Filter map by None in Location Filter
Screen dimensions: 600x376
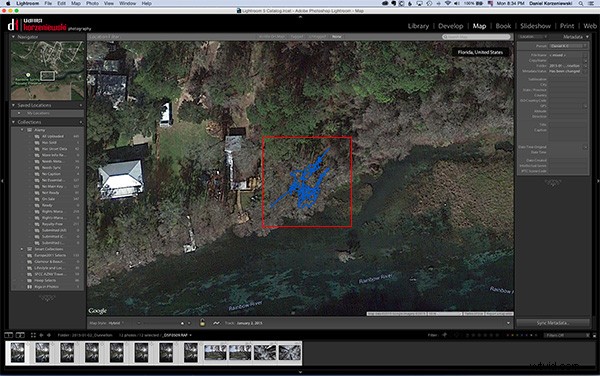336,37
